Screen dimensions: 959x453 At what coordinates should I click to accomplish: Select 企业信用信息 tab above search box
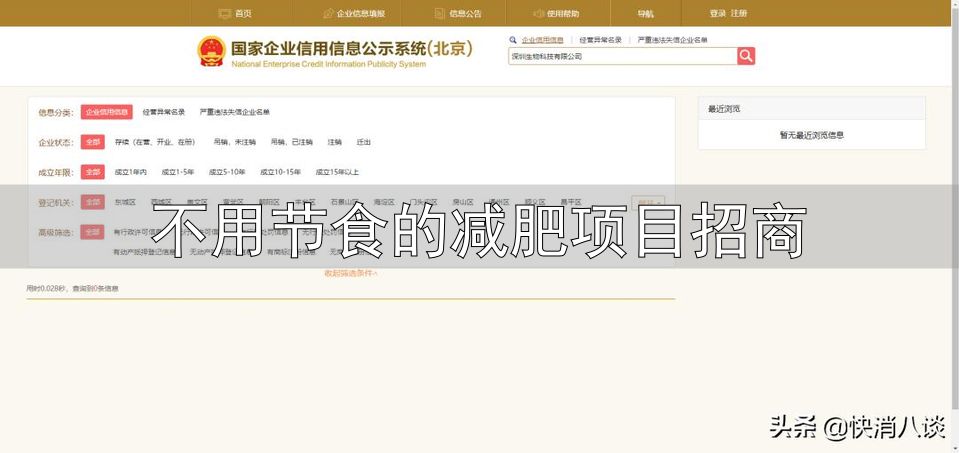pos(542,40)
